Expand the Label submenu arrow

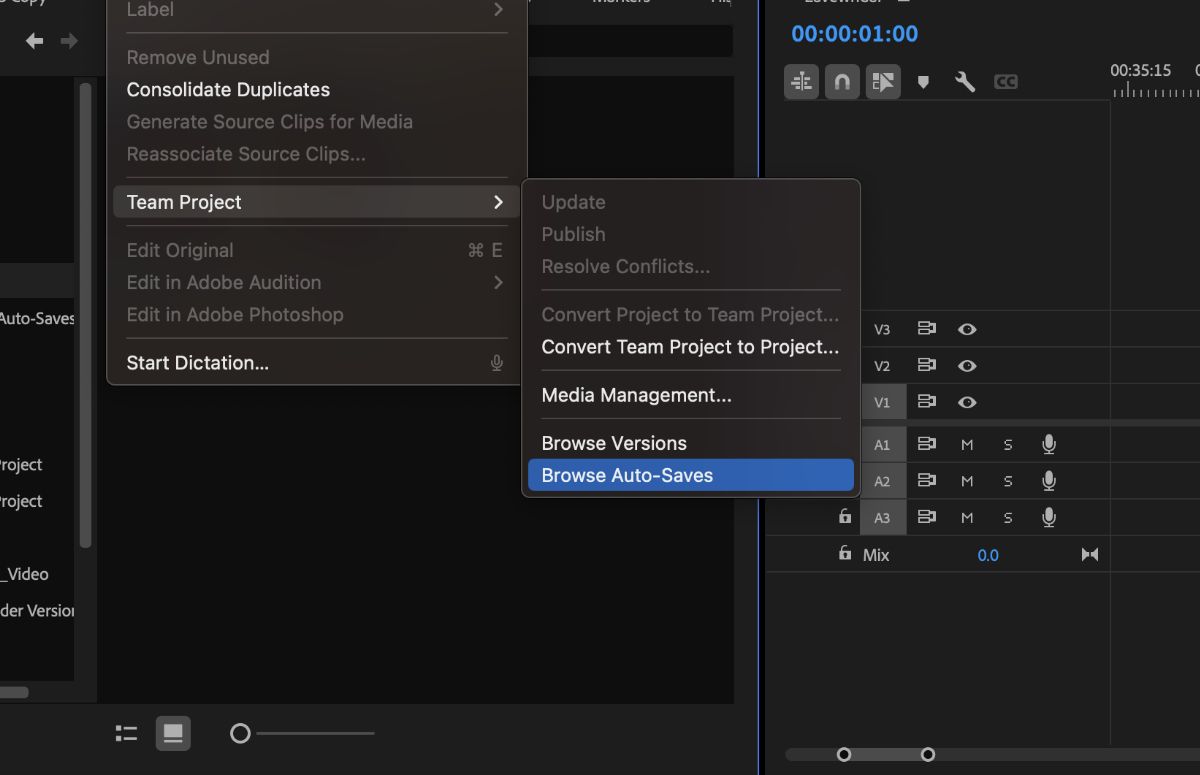tap(497, 10)
